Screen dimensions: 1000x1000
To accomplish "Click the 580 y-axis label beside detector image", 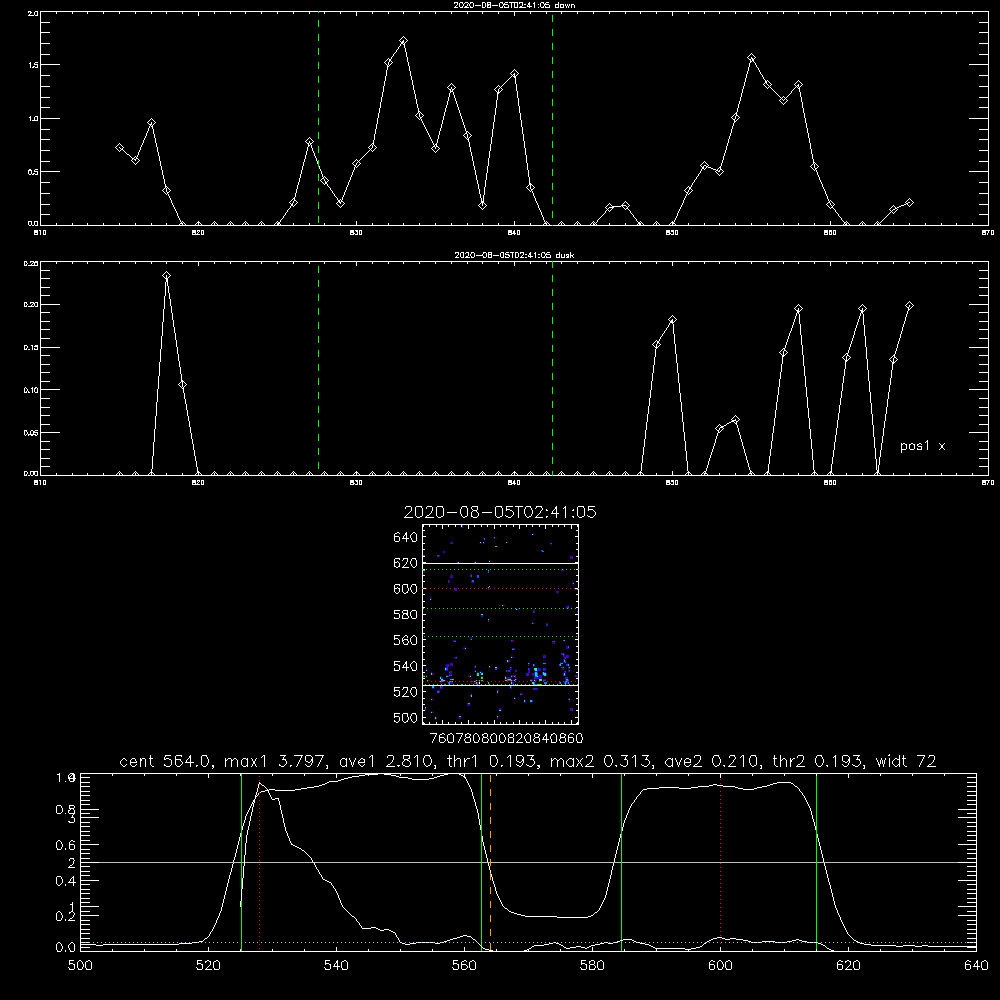I will tap(406, 615).
